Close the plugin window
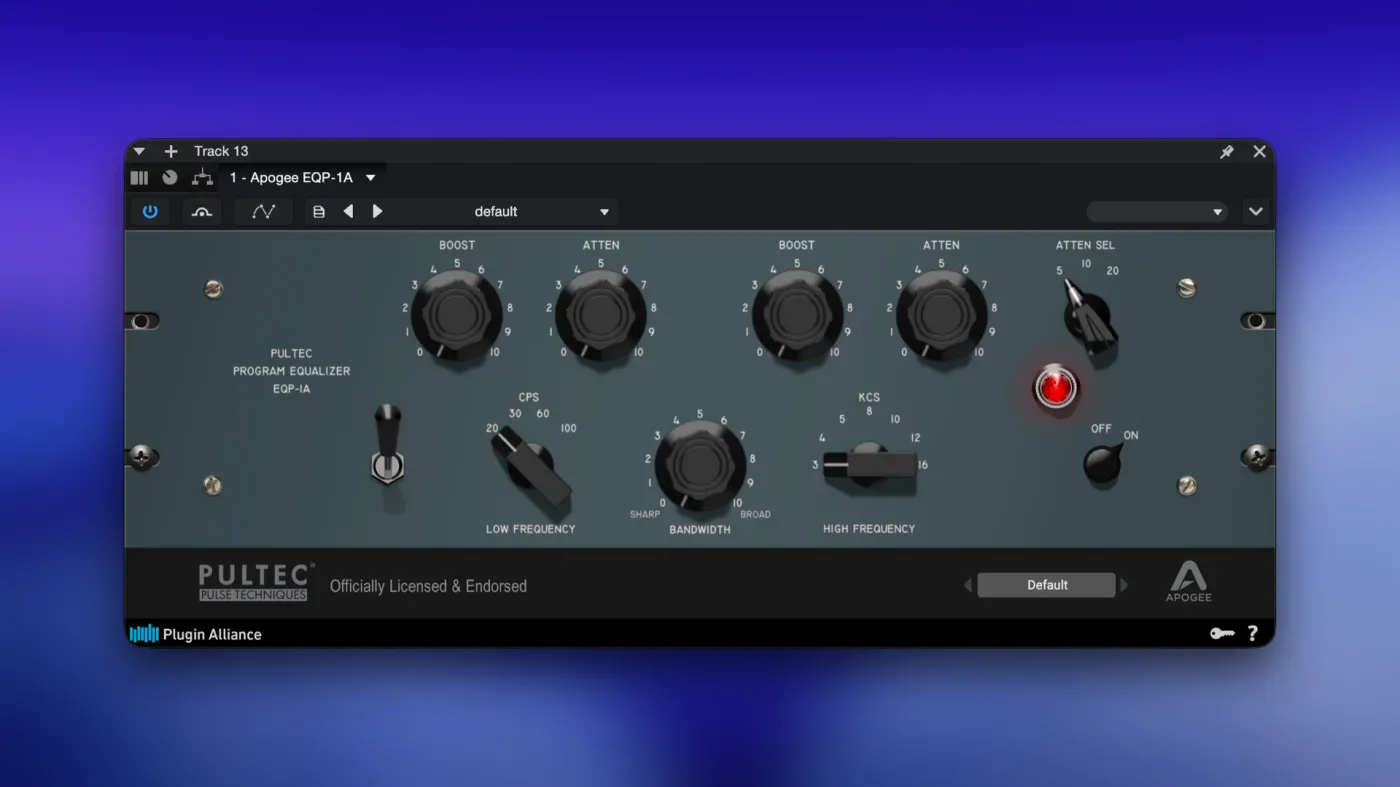Image resolution: width=1400 pixels, height=787 pixels. coord(1259,152)
